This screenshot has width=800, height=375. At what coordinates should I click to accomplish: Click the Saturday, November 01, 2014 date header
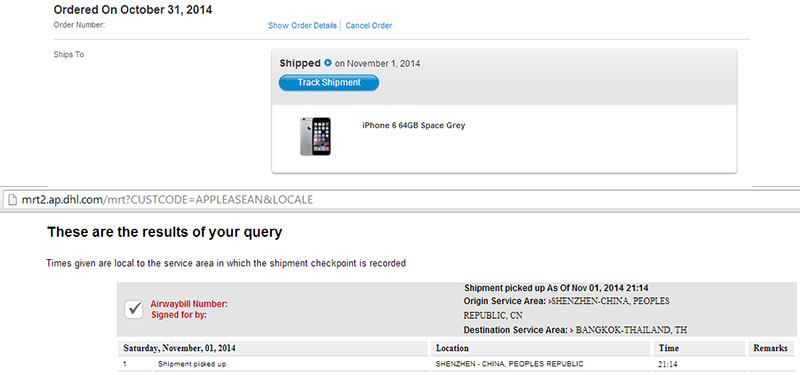(180, 348)
